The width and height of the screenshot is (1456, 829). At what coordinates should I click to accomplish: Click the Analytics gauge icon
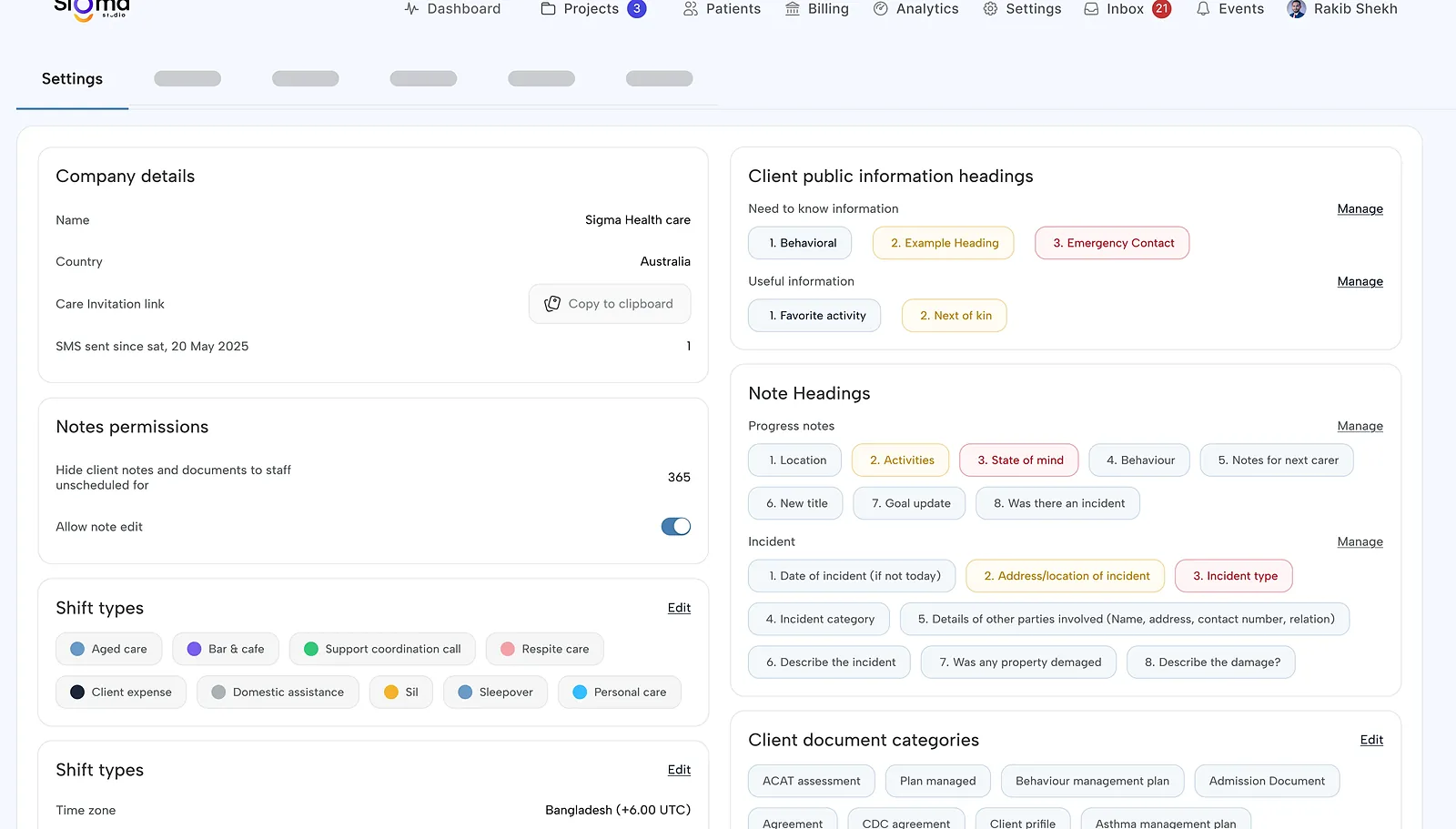(x=881, y=9)
